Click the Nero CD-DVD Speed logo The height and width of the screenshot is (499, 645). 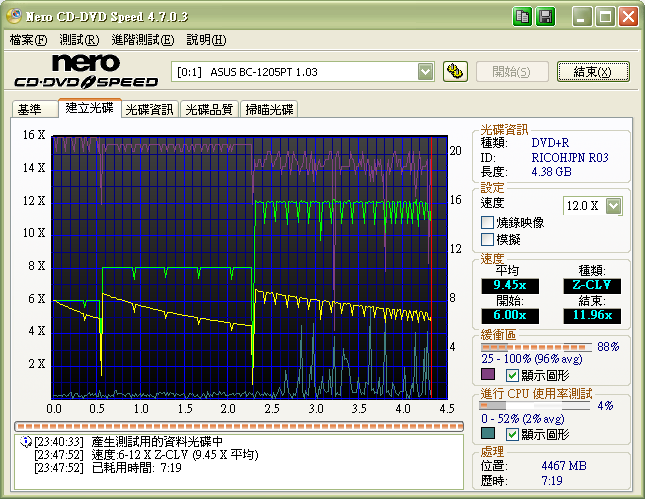pos(86,71)
